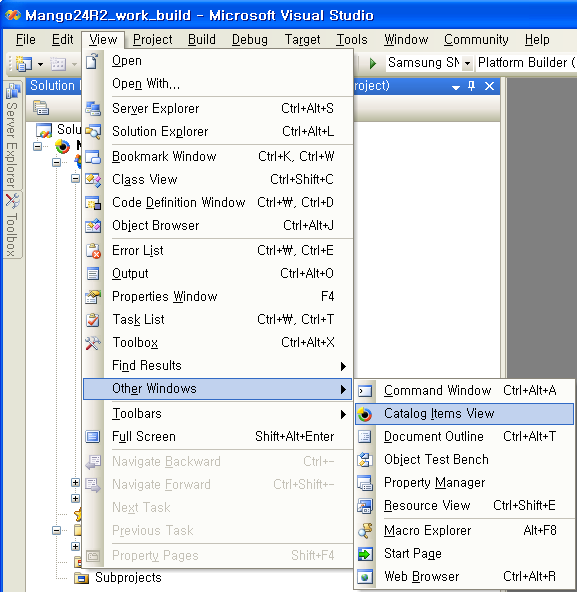Click the Class View icon
Viewport: 577px width, 592px height.
pos(93,179)
